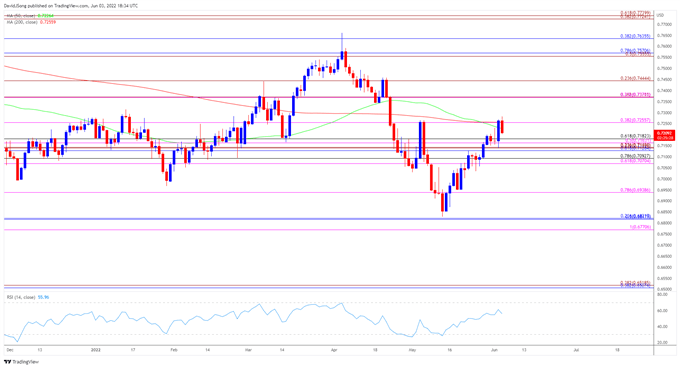Screen dimensions: 680x368
Task: Select the 0.618 (0.71823) Fibonacci level label
Action: click(x=636, y=136)
